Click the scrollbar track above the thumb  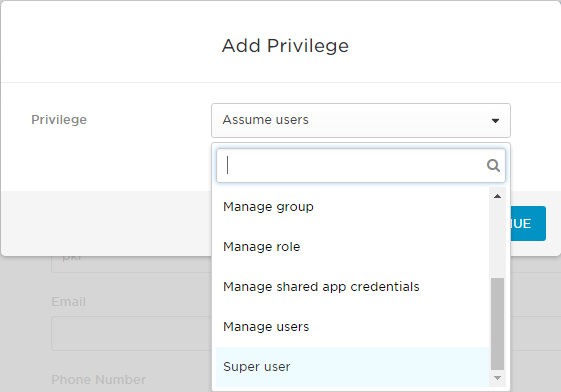(x=497, y=240)
